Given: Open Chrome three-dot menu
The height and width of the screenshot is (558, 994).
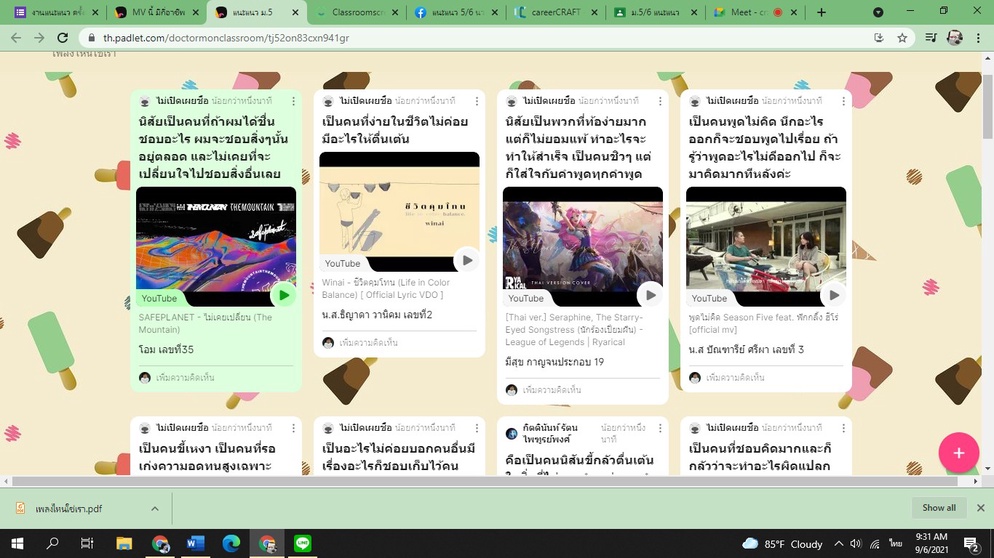Looking at the screenshot, I should click(x=977, y=38).
